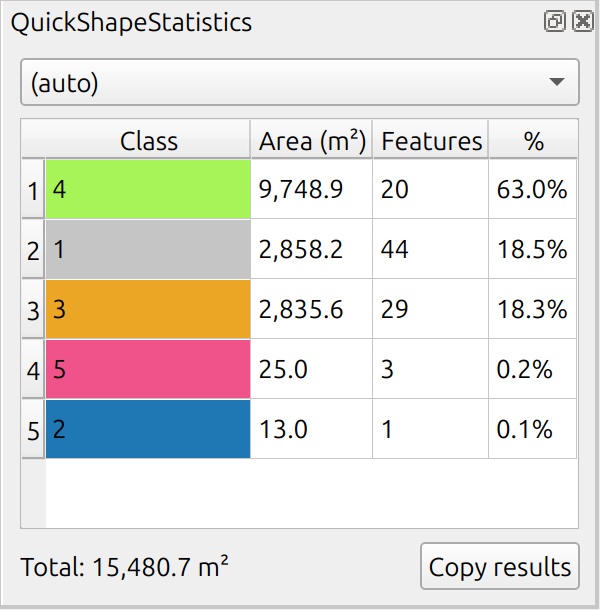The width and height of the screenshot is (600, 610).
Task: Open the (auto) field dropdown
Action: [300, 82]
